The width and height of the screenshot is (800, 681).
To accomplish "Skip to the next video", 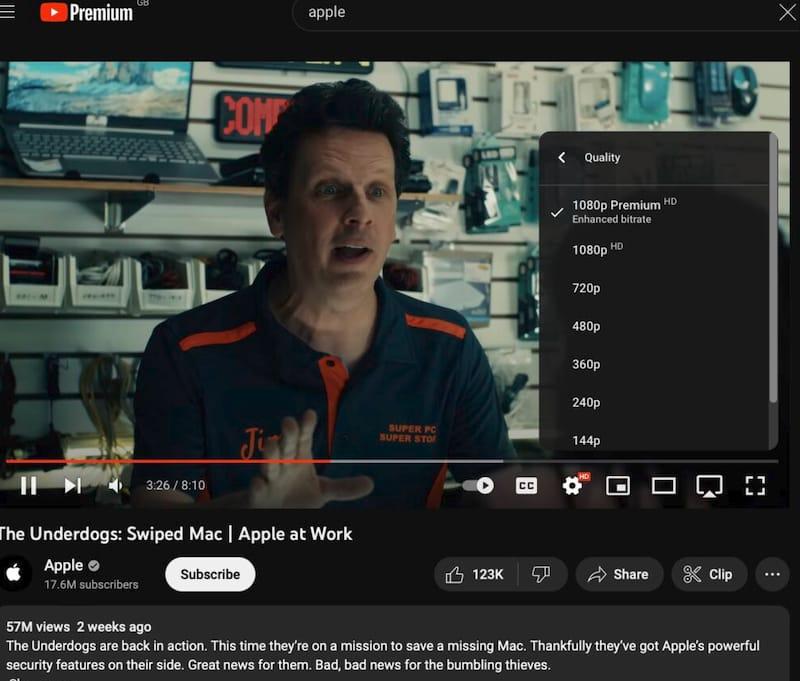I will (72, 486).
